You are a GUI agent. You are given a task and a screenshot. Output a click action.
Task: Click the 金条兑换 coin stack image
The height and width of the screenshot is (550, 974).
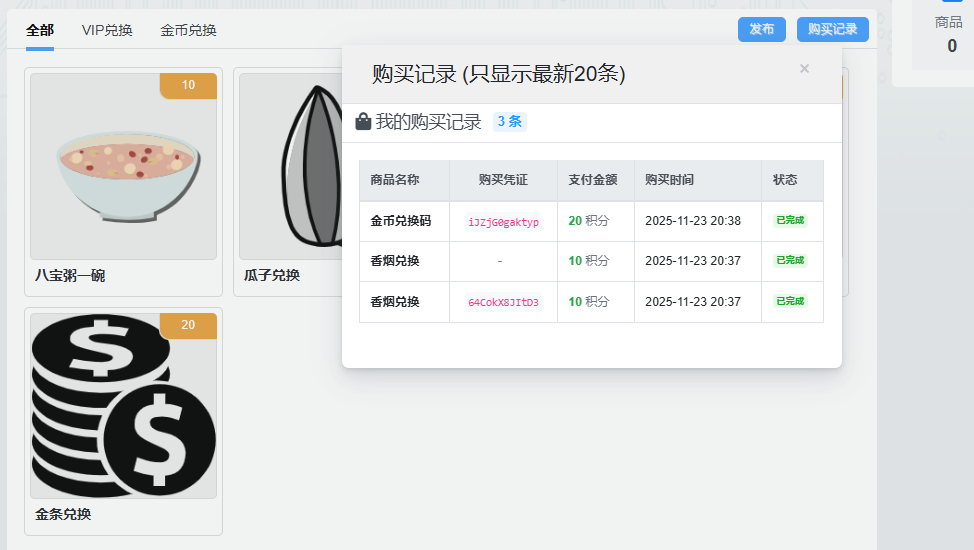click(124, 405)
